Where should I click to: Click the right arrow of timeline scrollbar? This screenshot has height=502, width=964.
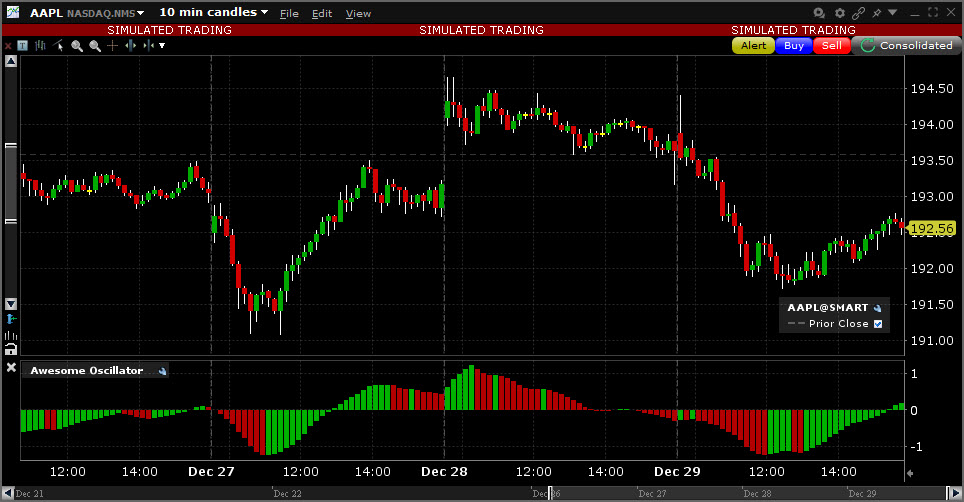(955, 493)
